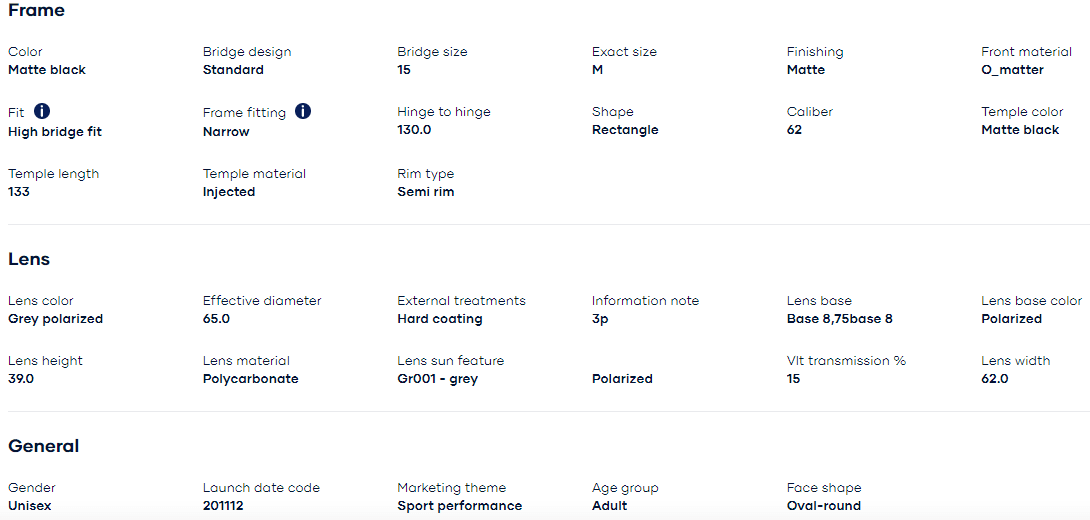Click the "Rectangle" shape value
This screenshot has width=1090, height=520.
coord(625,130)
